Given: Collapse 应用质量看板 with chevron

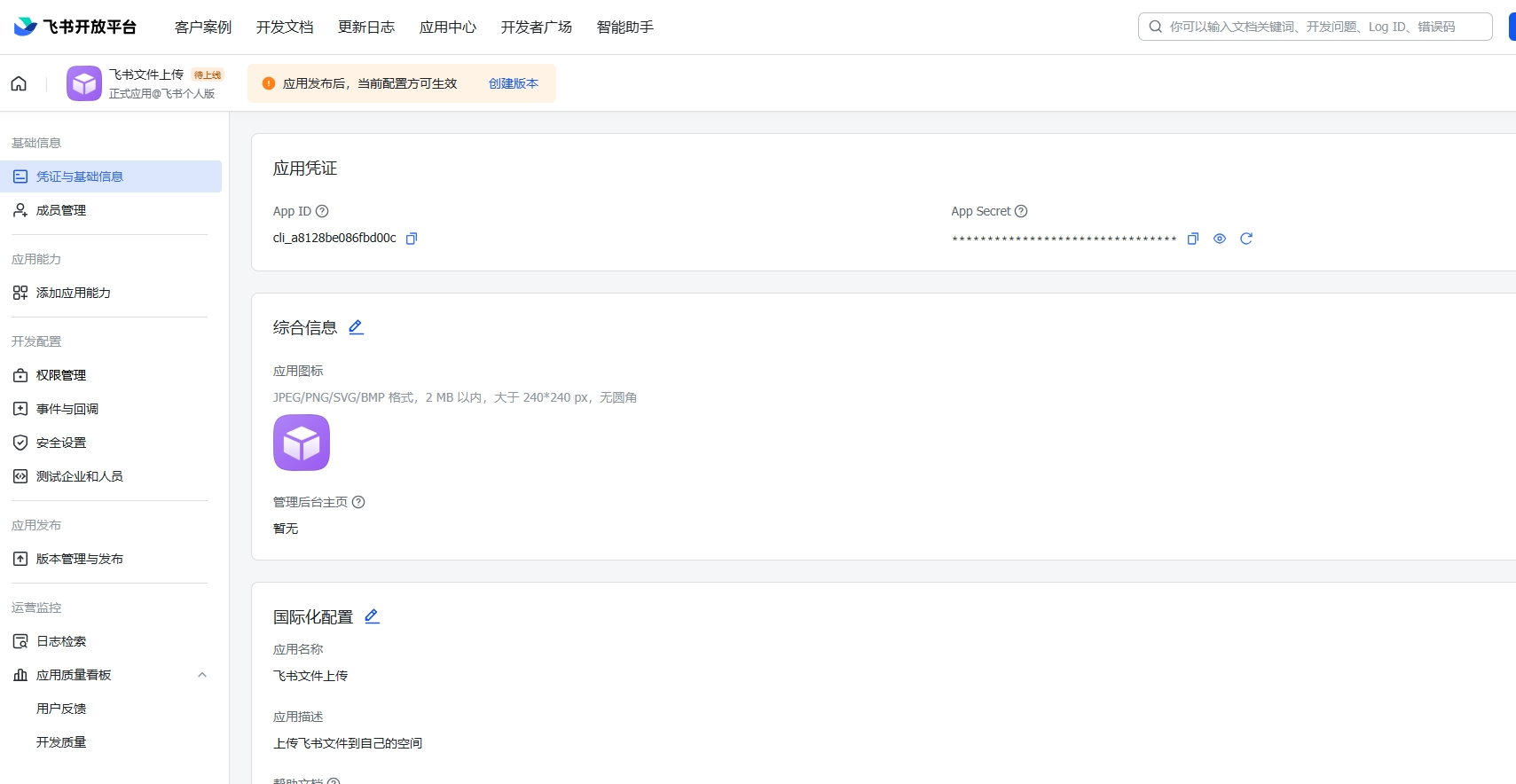Looking at the screenshot, I should 202,675.
